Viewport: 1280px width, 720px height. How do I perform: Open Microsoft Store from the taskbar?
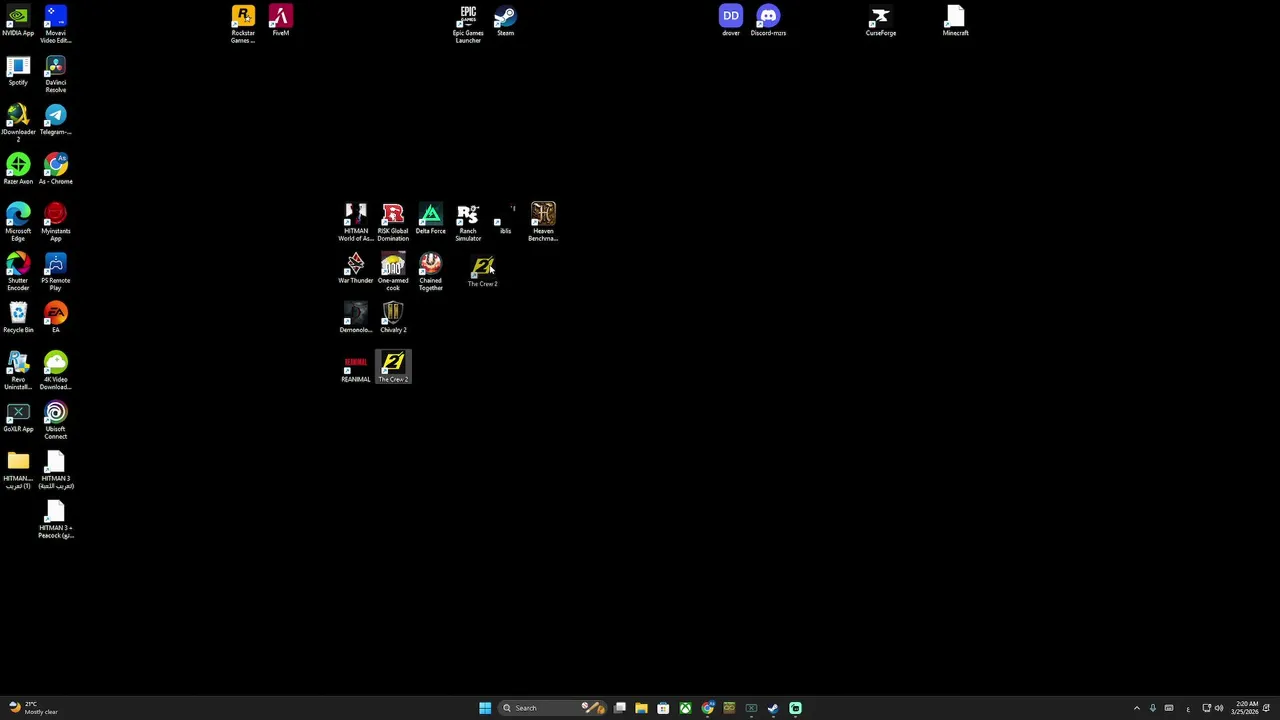tap(663, 708)
